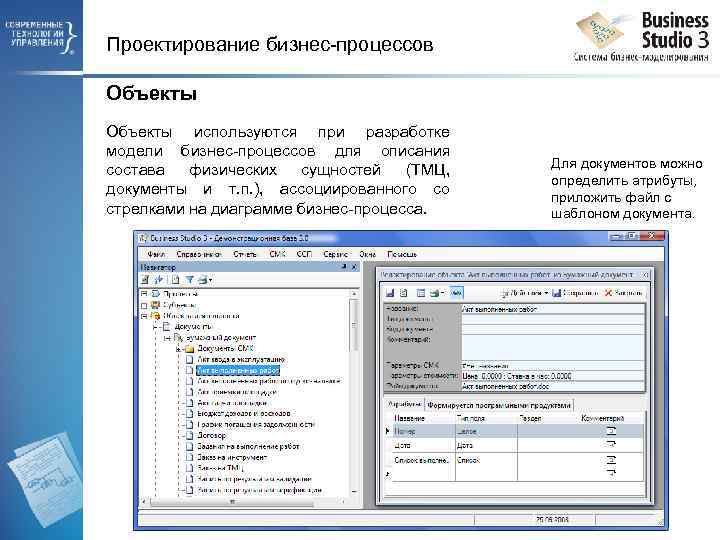Click the Сохранить button in the object editor
Viewport: 720px width, 540px height.
coord(575,293)
